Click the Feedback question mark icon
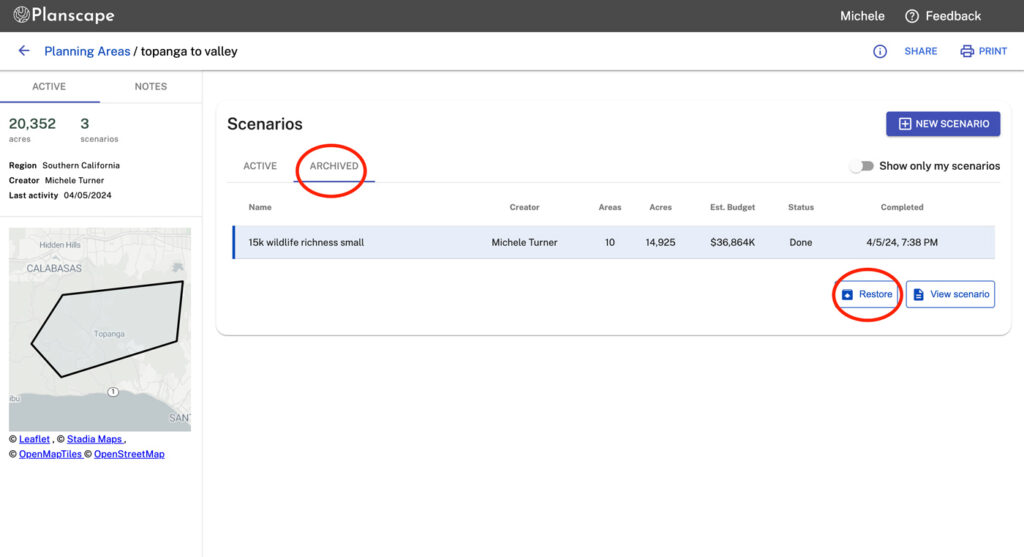The width and height of the screenshot is (1024, 557). [911, 16]
